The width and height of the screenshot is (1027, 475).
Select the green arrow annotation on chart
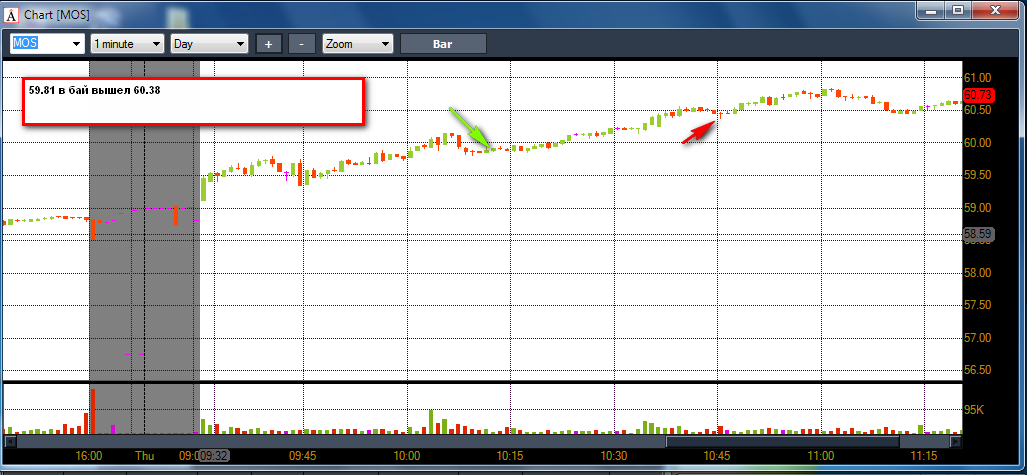tap(470, 127)
